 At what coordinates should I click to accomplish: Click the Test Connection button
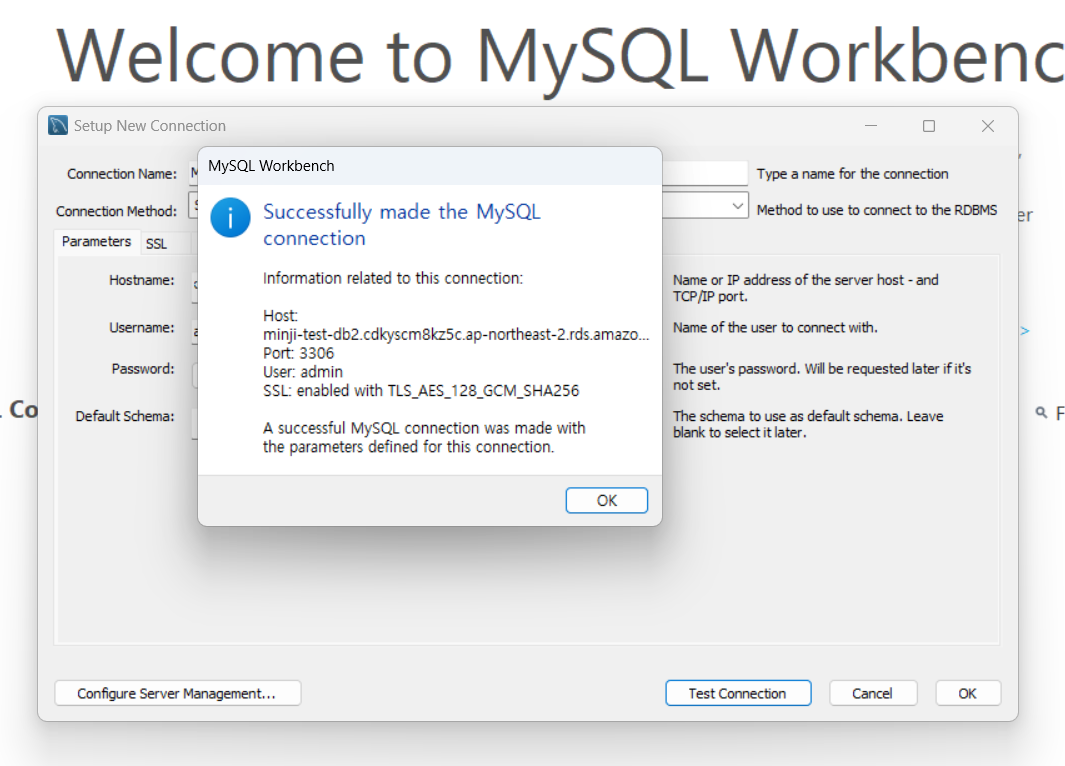tap(738, 693)
